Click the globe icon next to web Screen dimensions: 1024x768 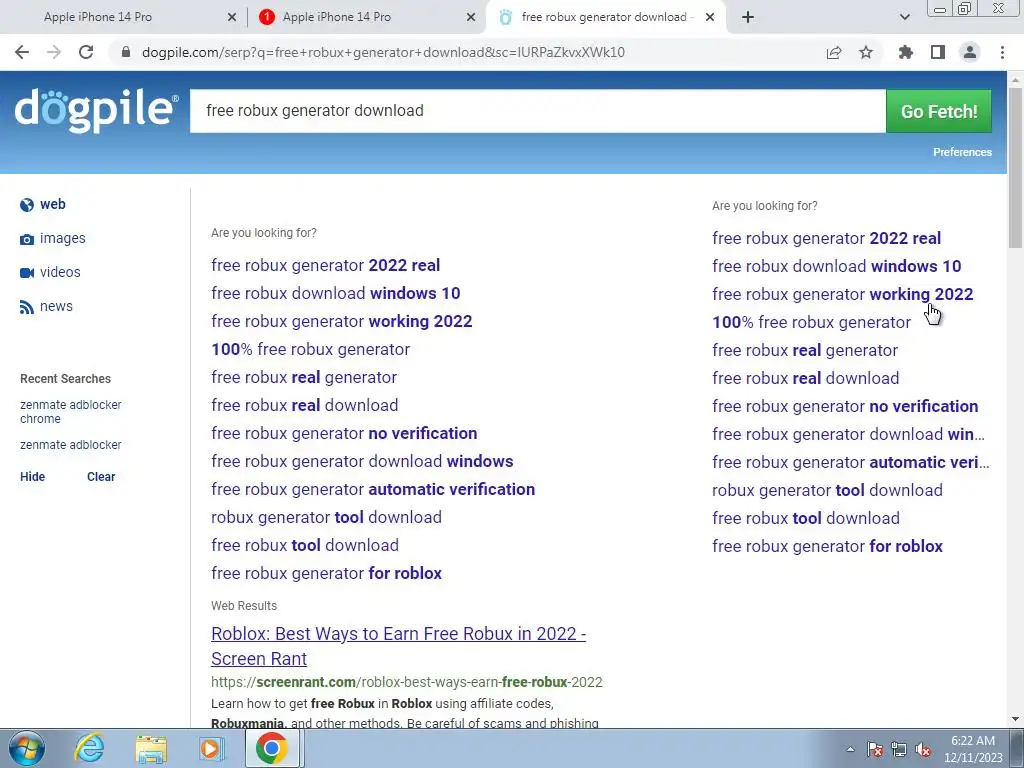27,205
